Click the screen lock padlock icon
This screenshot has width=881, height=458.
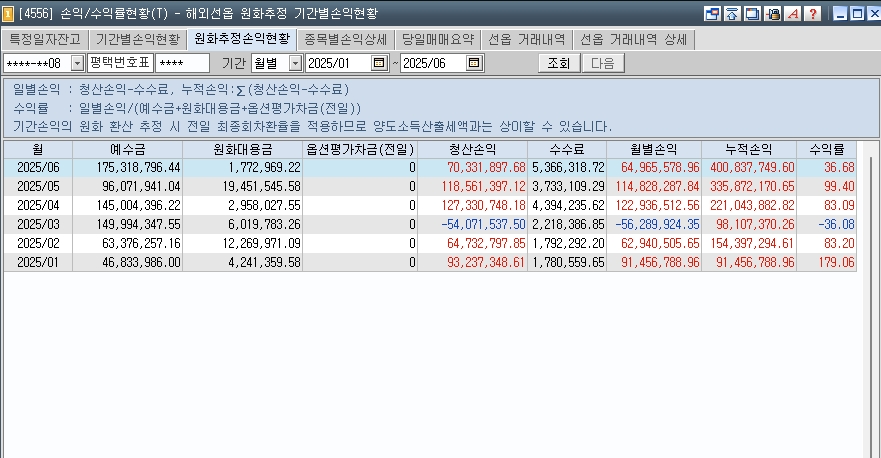[773, 13]
